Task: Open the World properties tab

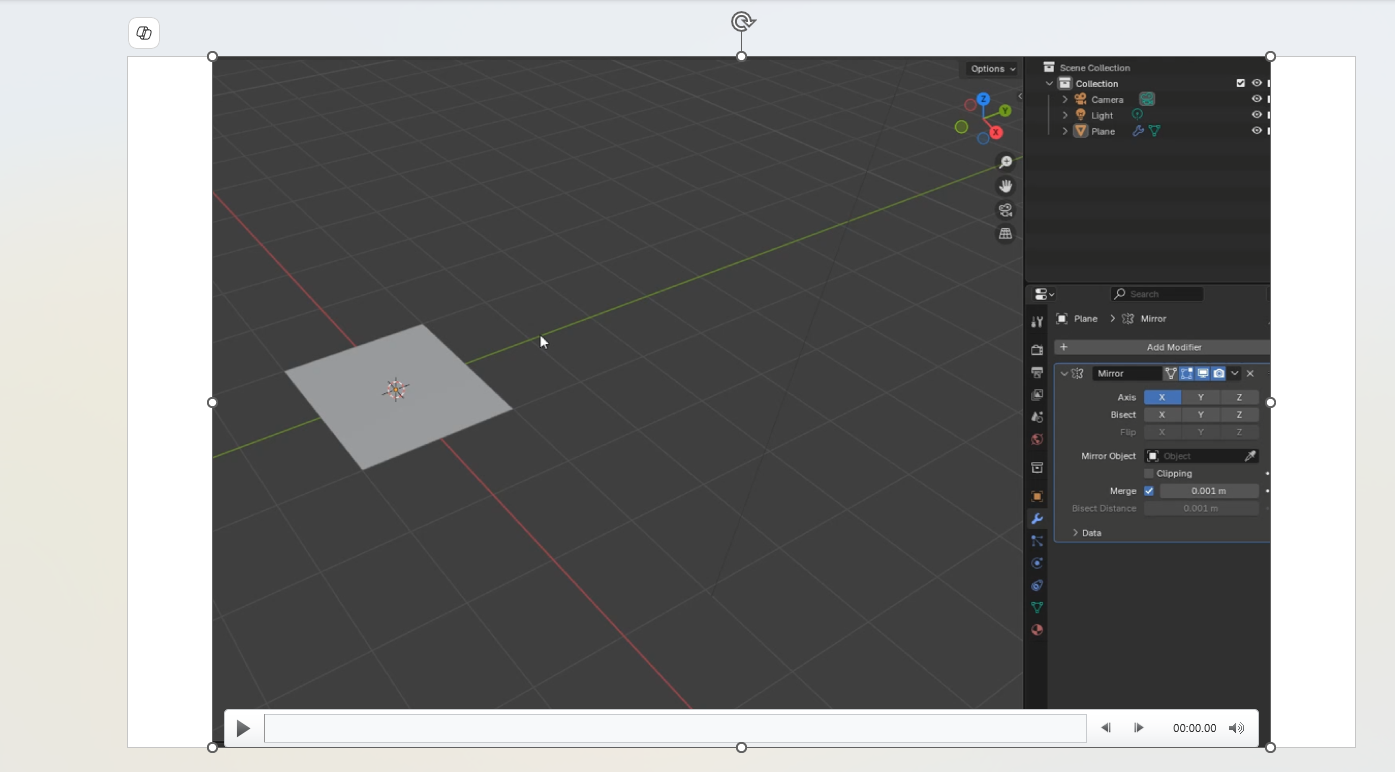Action: pyautogui.click(x=1037, y=440)
